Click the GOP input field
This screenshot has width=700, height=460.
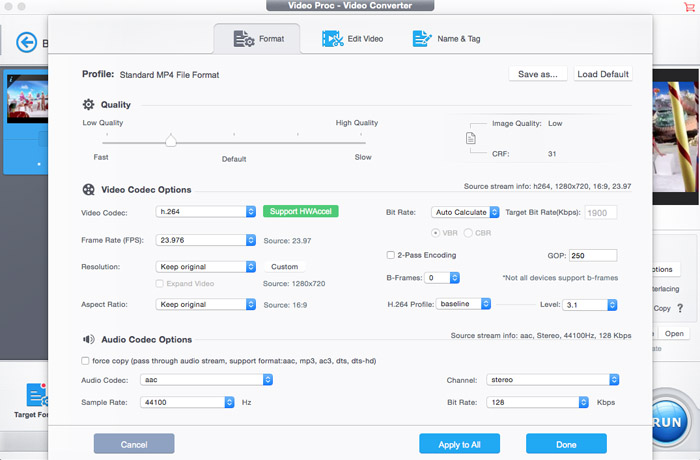click(593, 255)
